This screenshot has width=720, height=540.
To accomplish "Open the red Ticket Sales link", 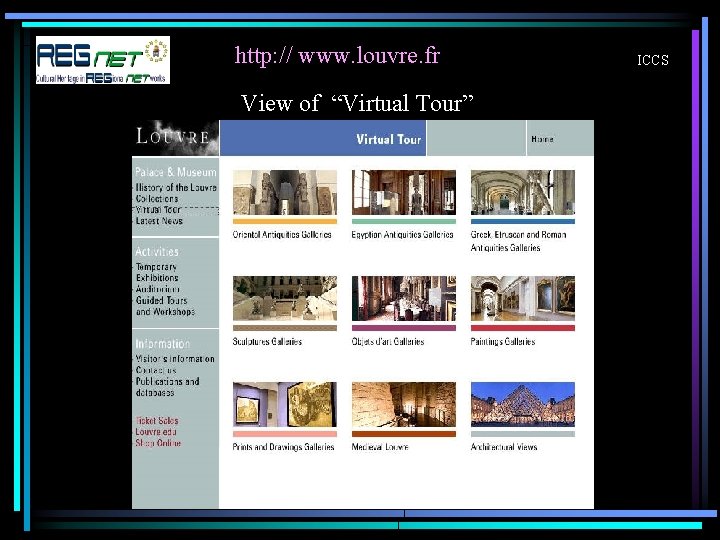I will [x=157, y=421].
